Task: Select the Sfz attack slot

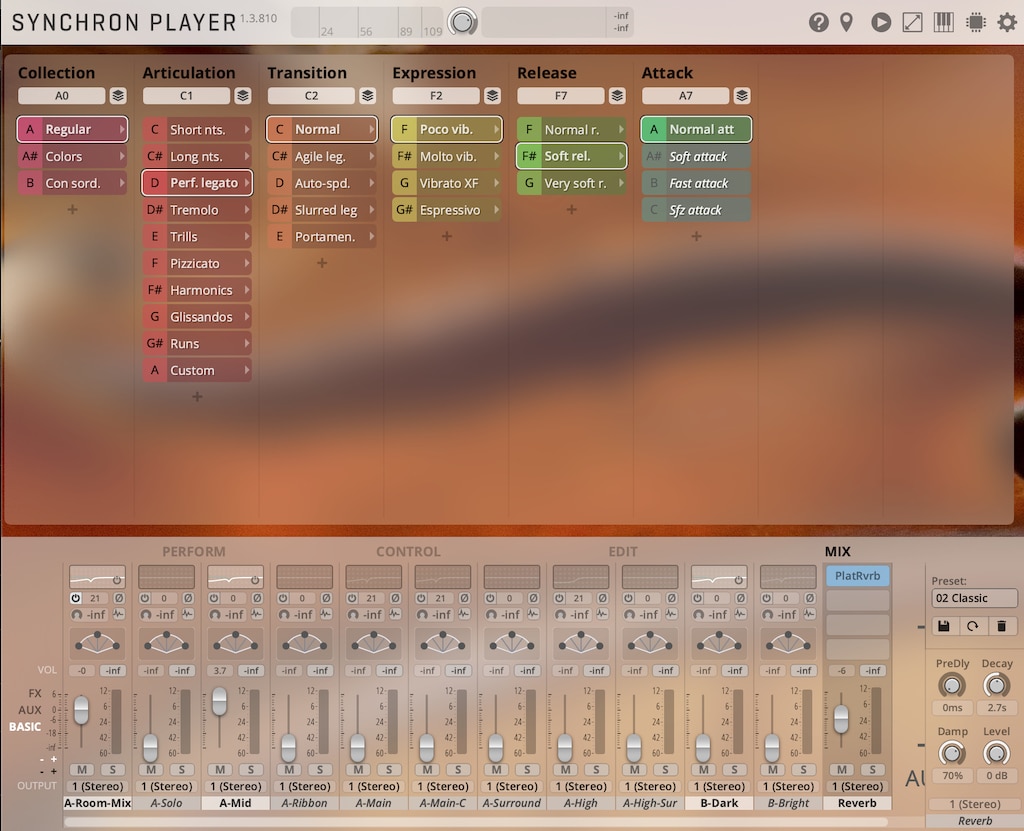Action: 696,210
